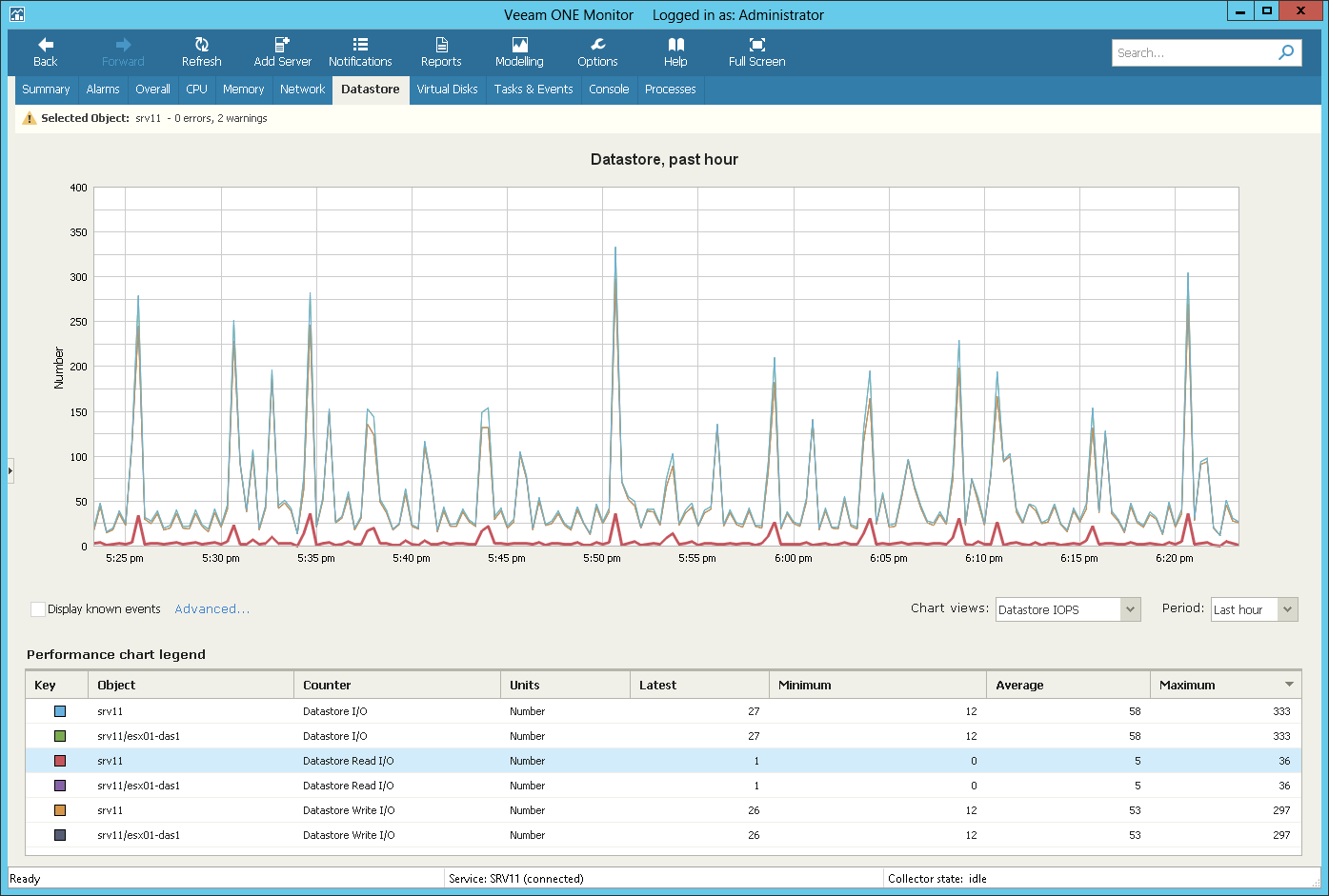Click the Collector state: idle status entry
The image size is (1329, 896).
click(936, 879)
